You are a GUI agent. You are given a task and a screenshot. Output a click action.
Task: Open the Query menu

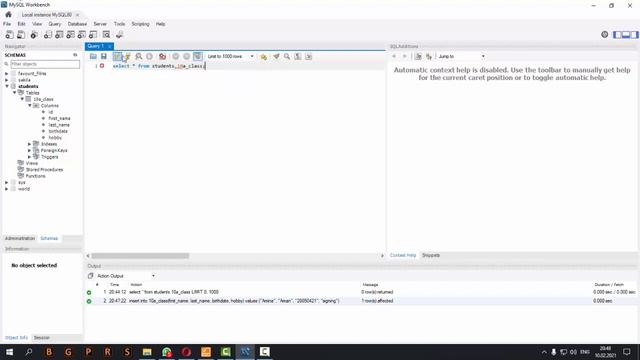click(55, 24)
